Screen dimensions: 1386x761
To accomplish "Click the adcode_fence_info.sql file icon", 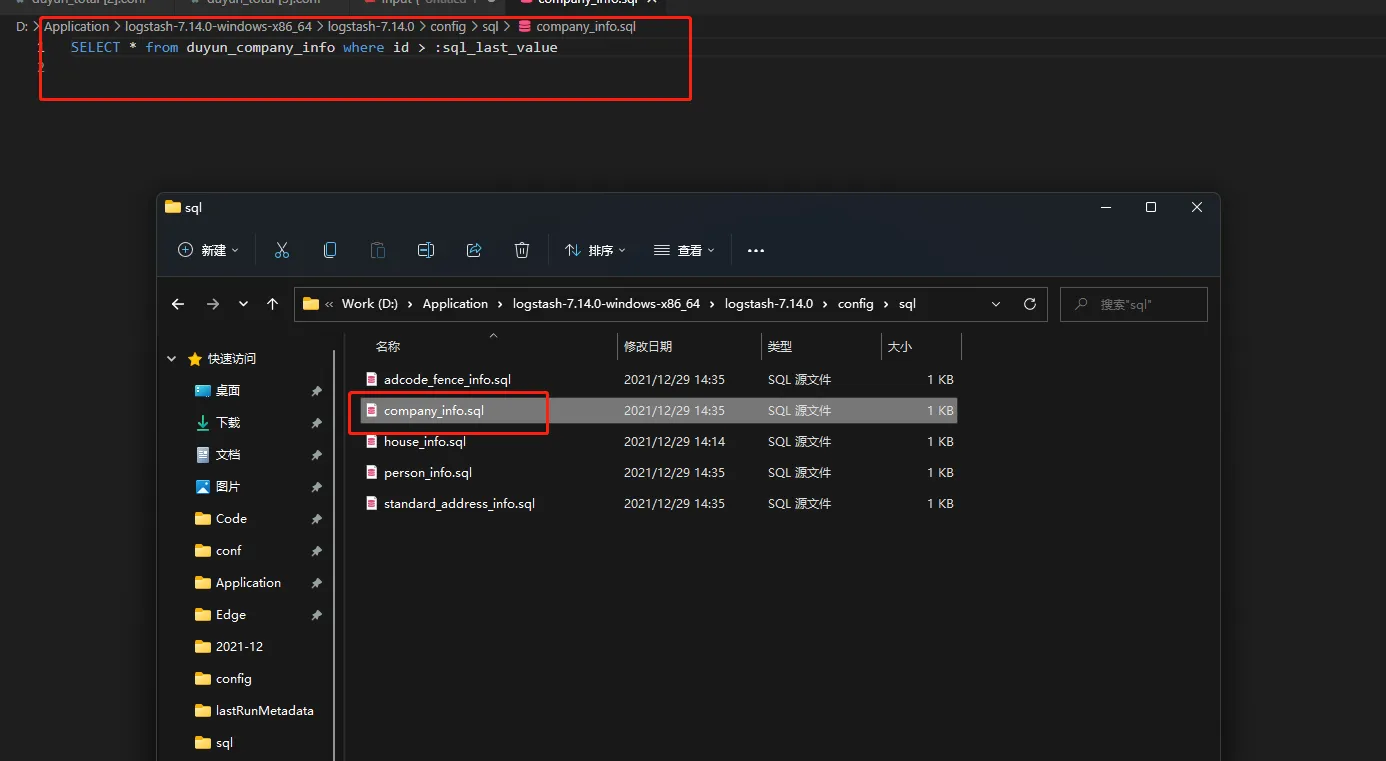I will (x=371, y=380).
